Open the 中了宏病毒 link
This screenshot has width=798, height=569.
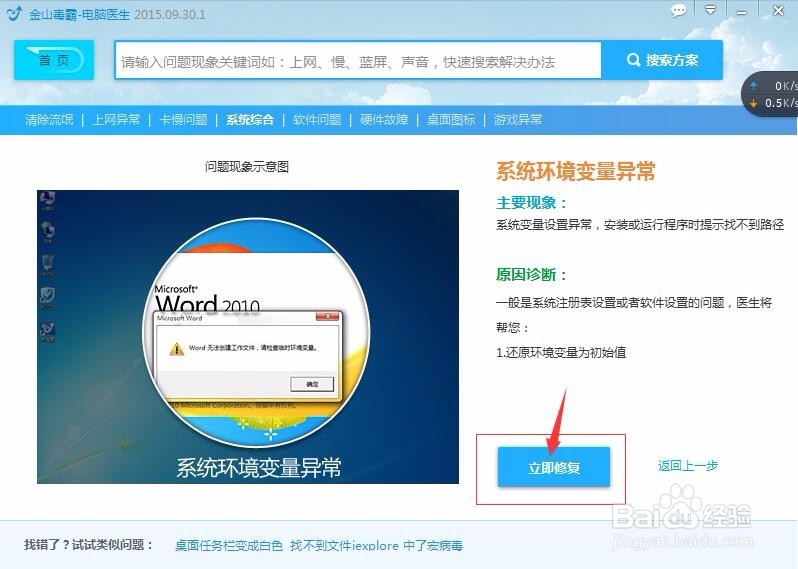[x=433, y=546]
